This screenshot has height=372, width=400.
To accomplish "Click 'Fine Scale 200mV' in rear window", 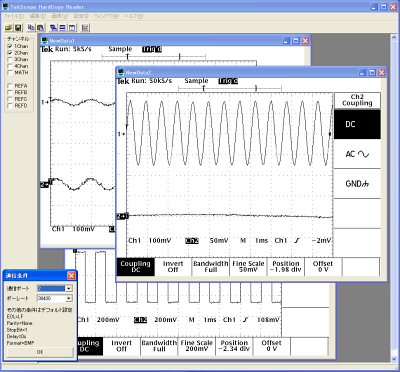I will (197, 346).
